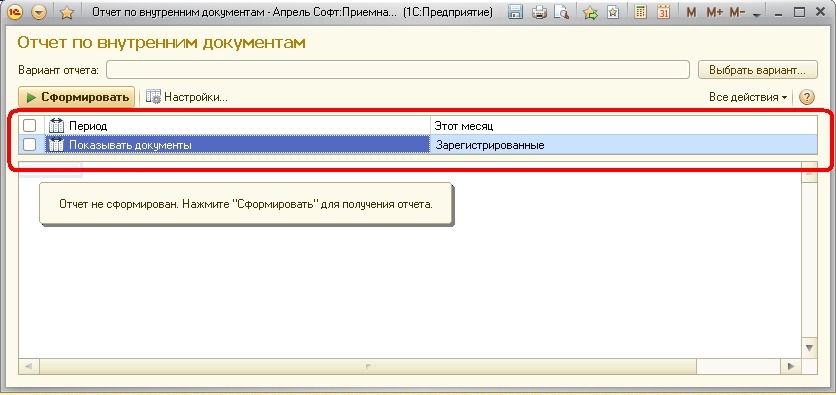Viewport: 836px width, 395px height.
Task: Click the vertical scrollbar down arrow
Action: (809, 348)
